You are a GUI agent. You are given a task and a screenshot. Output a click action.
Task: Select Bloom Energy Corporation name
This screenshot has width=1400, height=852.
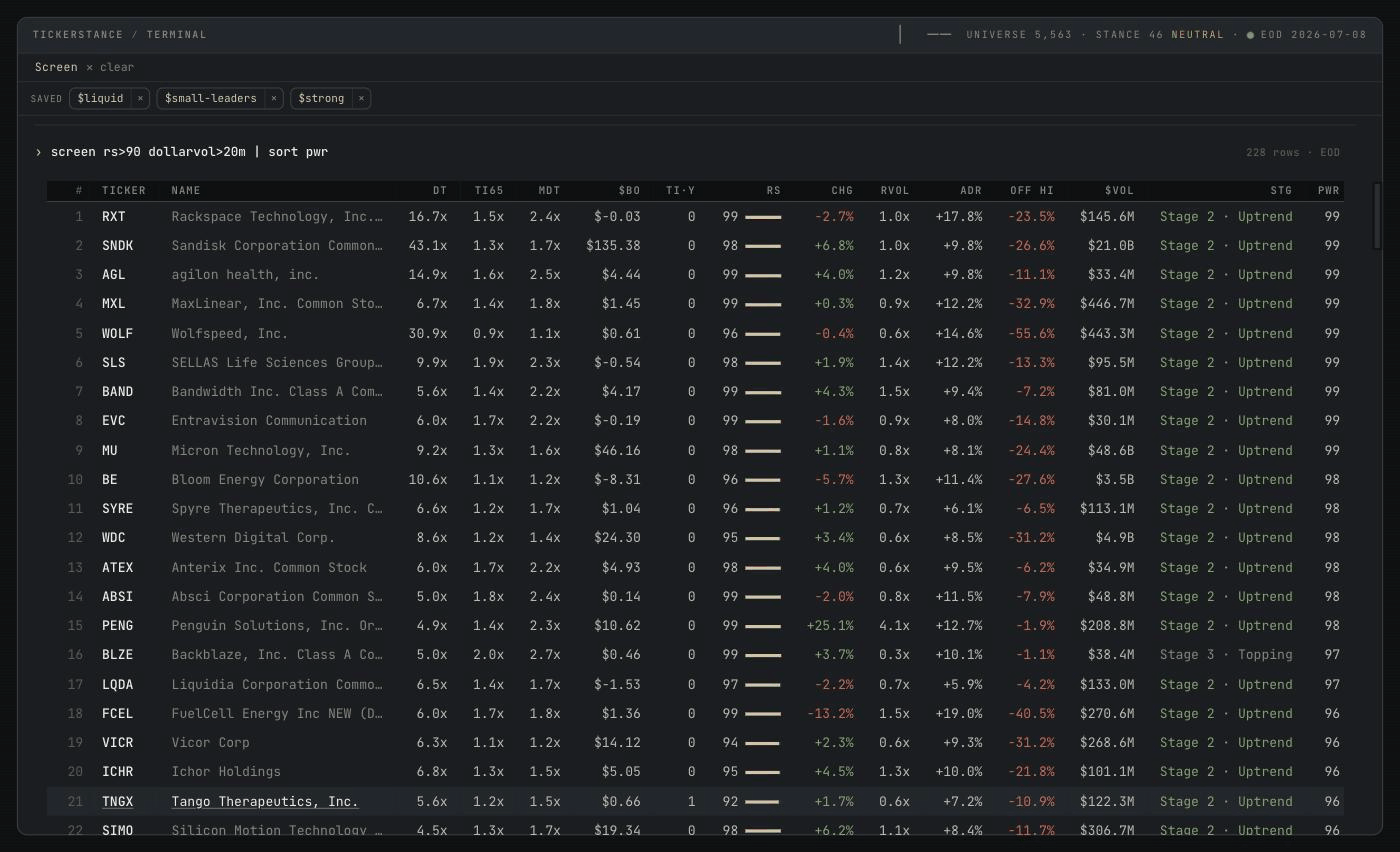point(264,479)
